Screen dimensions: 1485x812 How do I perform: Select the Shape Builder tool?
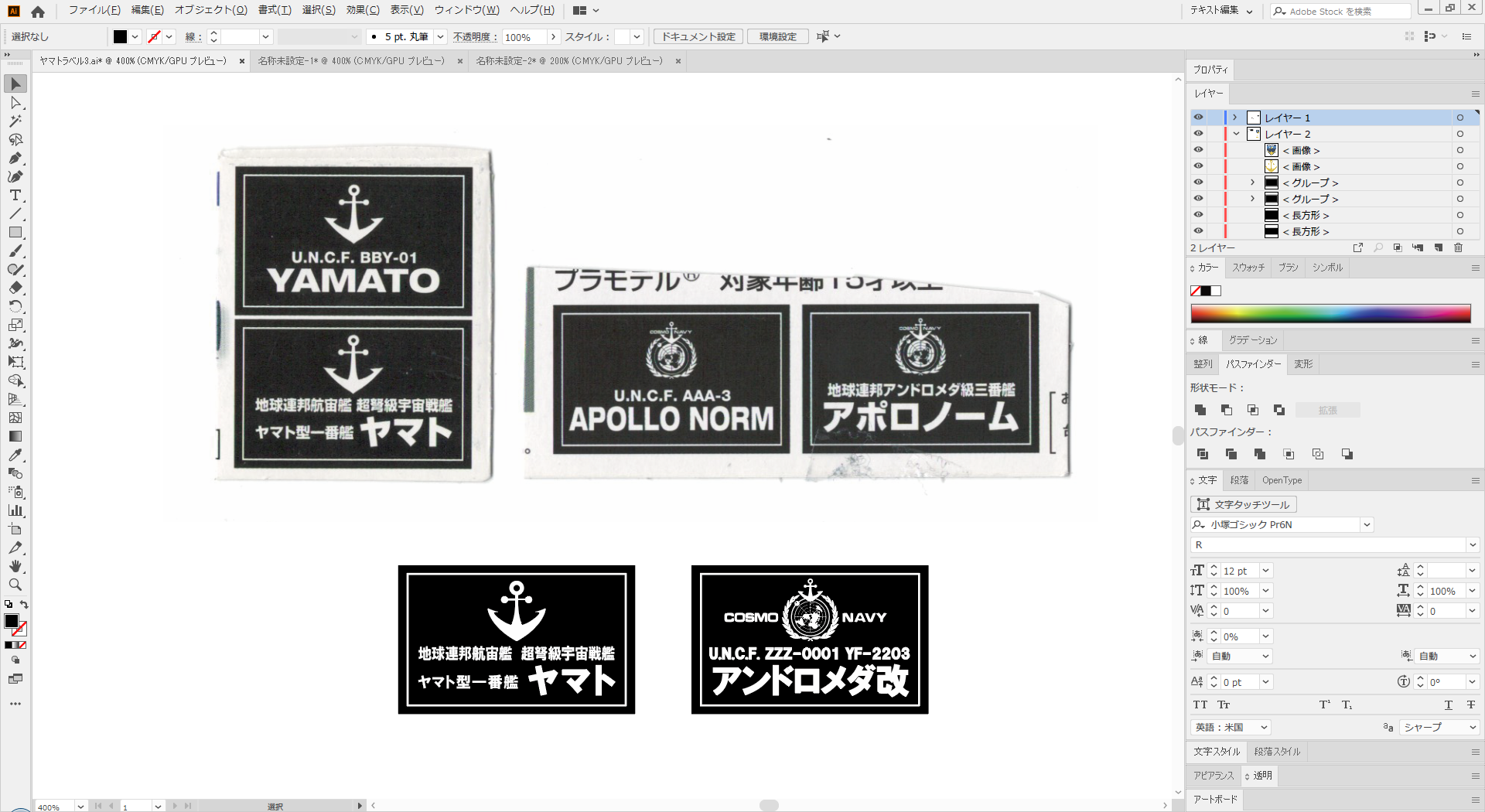click(15, 380)
